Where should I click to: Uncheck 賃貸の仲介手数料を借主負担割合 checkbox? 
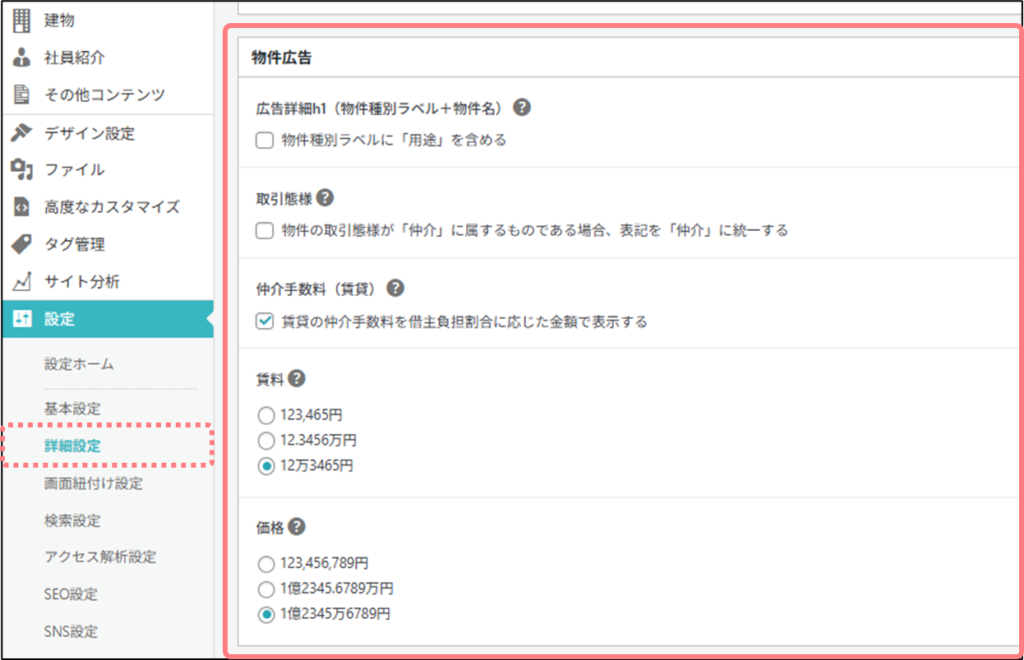[x=265, y=321]
